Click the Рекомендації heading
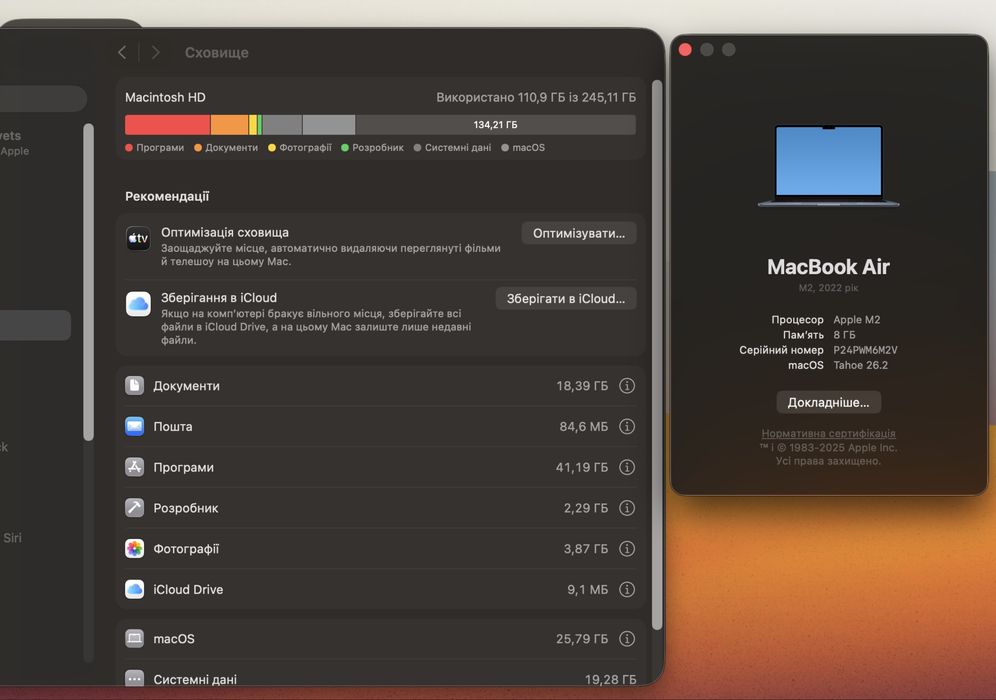996x700 pixels. [x=167, y=196]
